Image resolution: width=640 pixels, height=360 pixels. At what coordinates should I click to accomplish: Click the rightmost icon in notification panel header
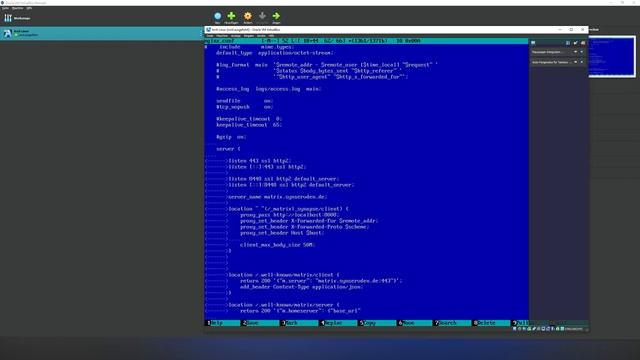coord(583,42)
